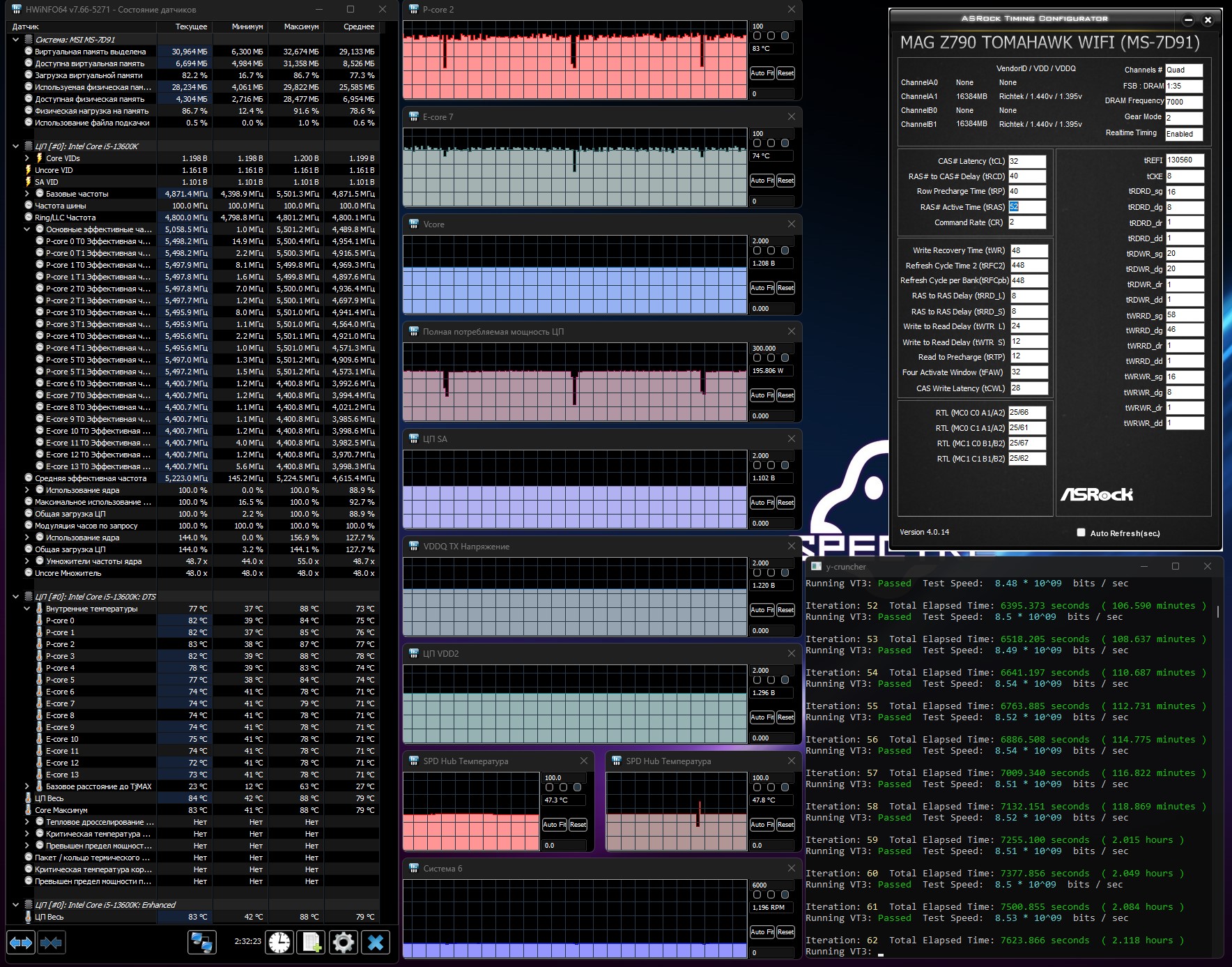Viewport: 1232px width, 967px height.
Task: Close the Система 6 graph window
Action: [791, 869]
